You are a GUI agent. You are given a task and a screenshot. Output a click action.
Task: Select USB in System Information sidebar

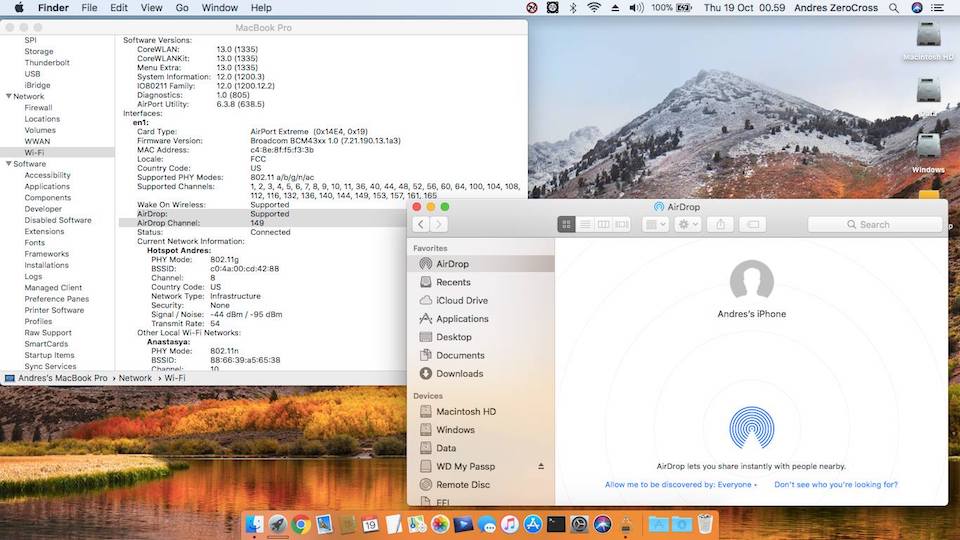click(32, 74)
